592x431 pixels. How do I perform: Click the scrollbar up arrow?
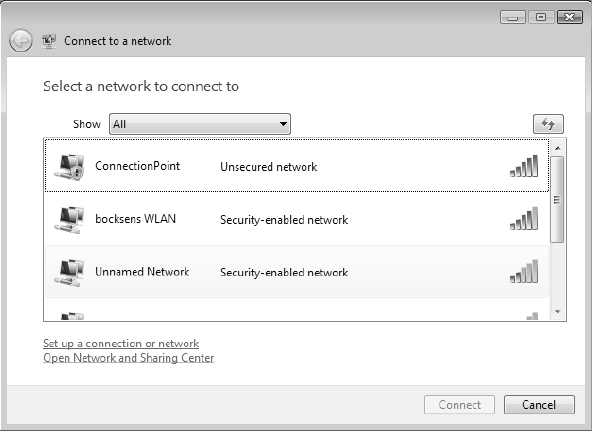point(558,148)
